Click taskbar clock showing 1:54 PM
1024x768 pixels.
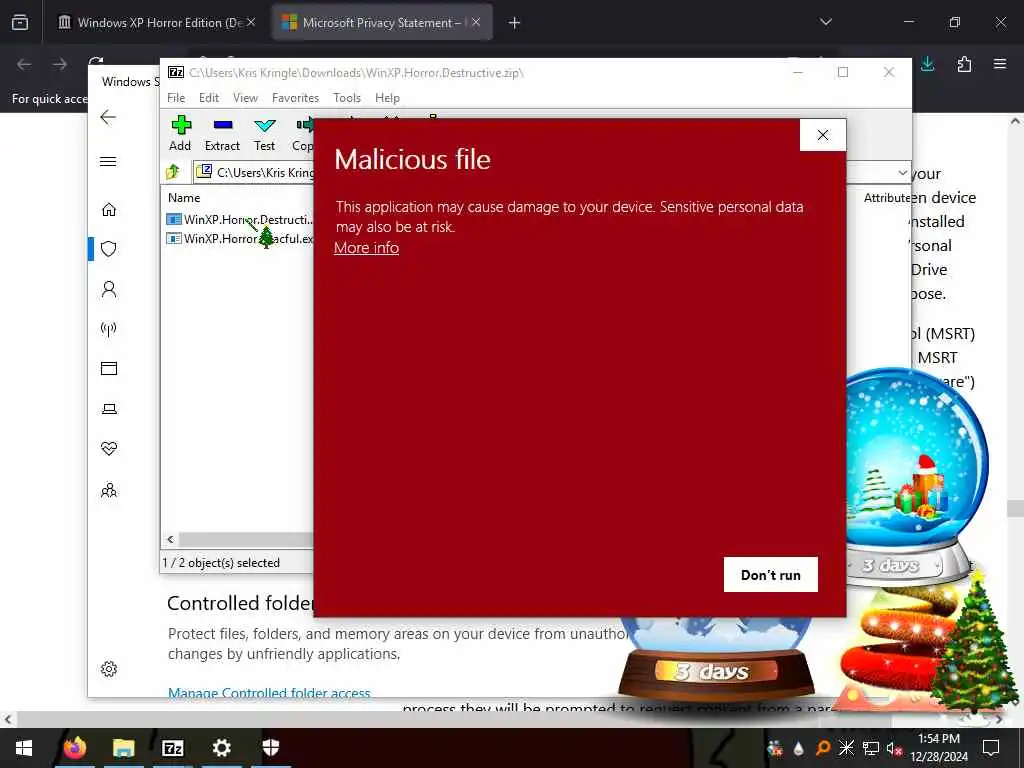click(x=938, y=747)
